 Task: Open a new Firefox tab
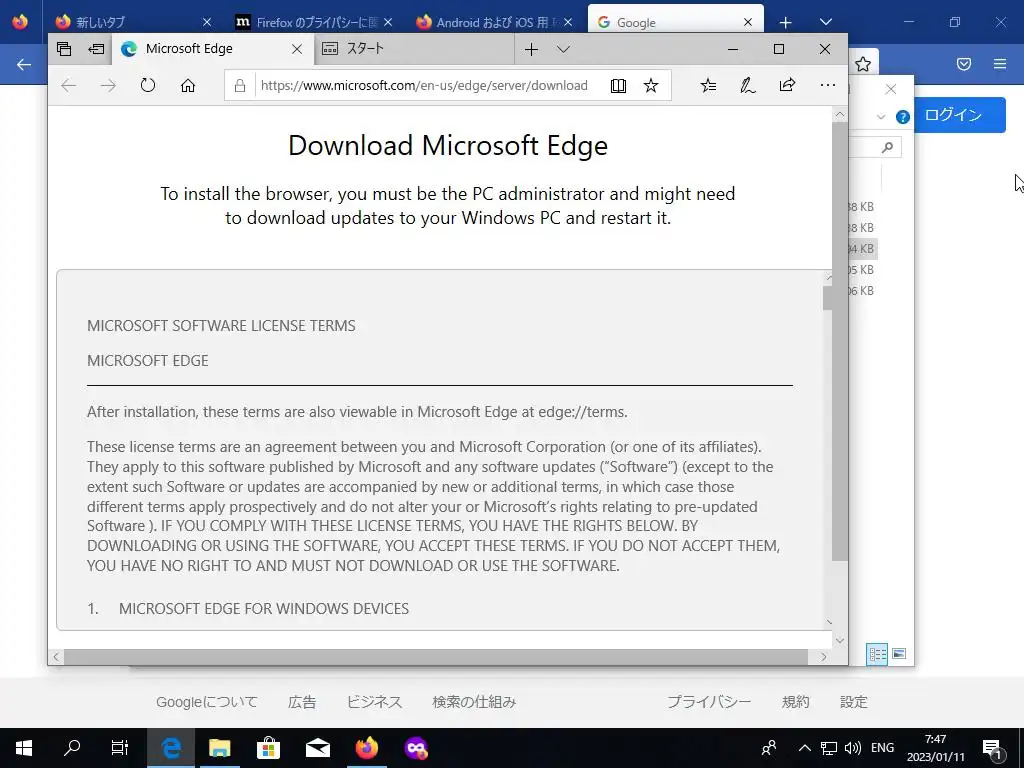[x=786, y=22]
